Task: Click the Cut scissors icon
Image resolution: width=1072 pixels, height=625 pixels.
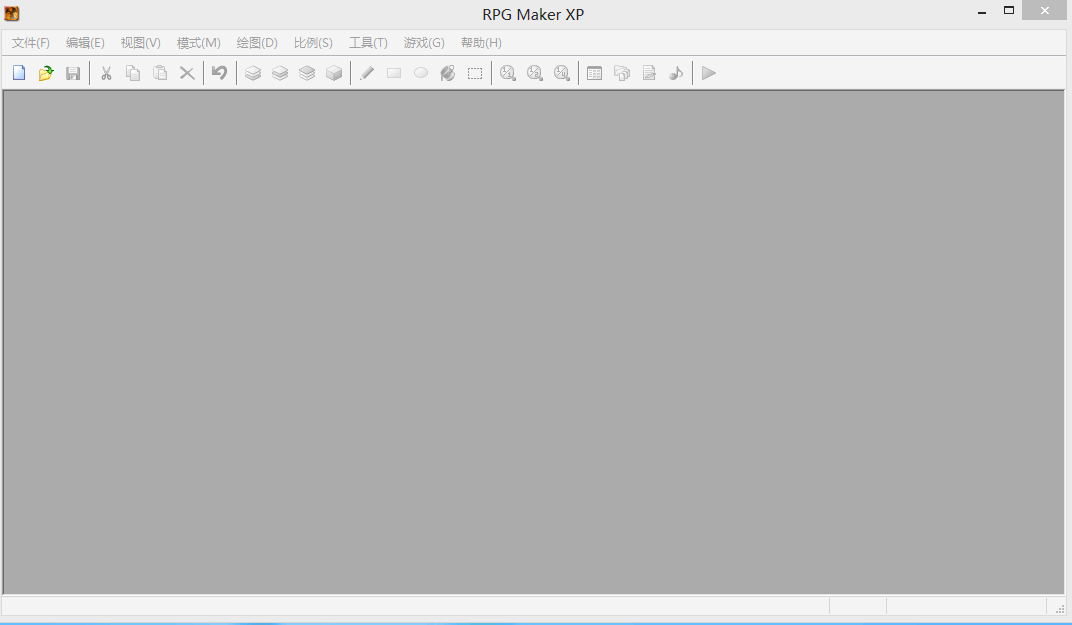Action: click(x=106, y=73)
